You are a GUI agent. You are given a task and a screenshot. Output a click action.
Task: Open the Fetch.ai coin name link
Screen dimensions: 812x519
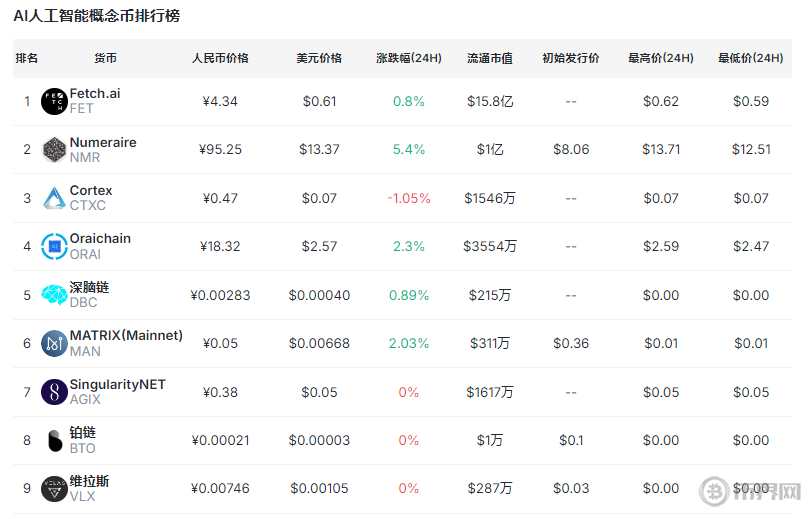tap(95, 94)
